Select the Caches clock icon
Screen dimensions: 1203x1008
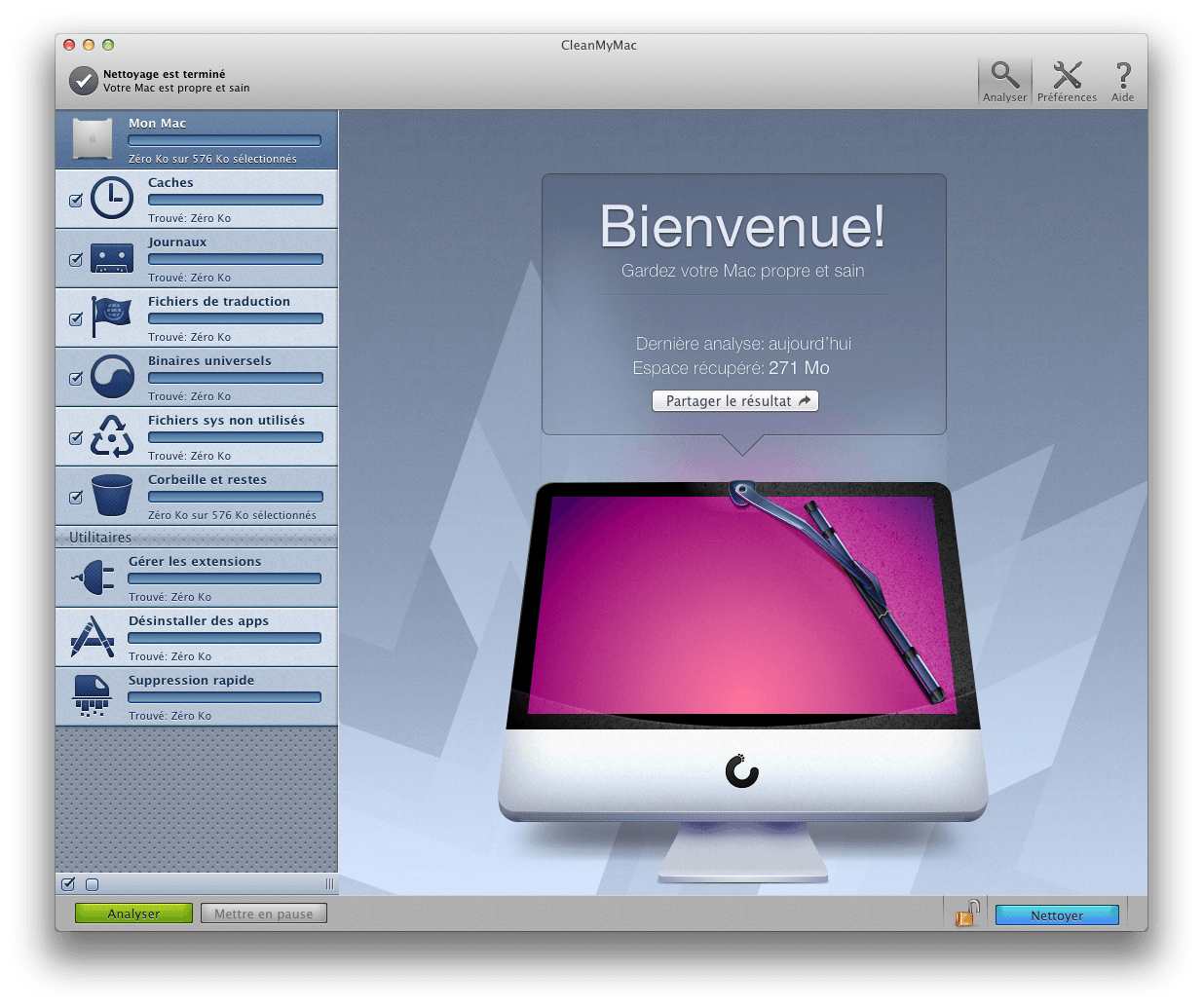point(112,199)
